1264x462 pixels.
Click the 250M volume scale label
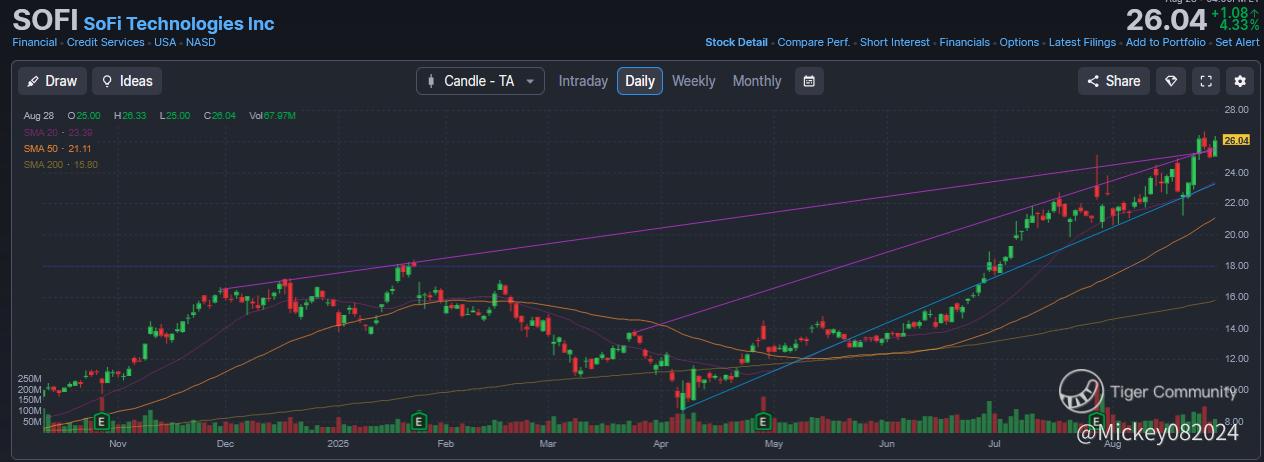coord(30,379)
